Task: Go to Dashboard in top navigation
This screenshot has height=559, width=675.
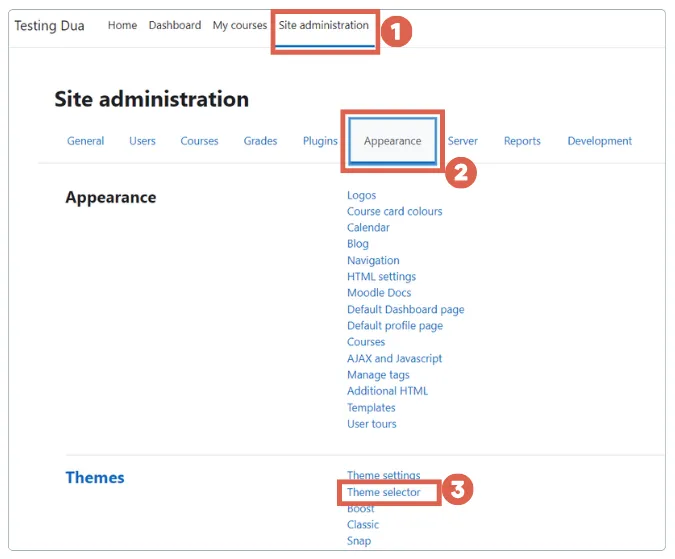Action: click(x=175, y=25)
